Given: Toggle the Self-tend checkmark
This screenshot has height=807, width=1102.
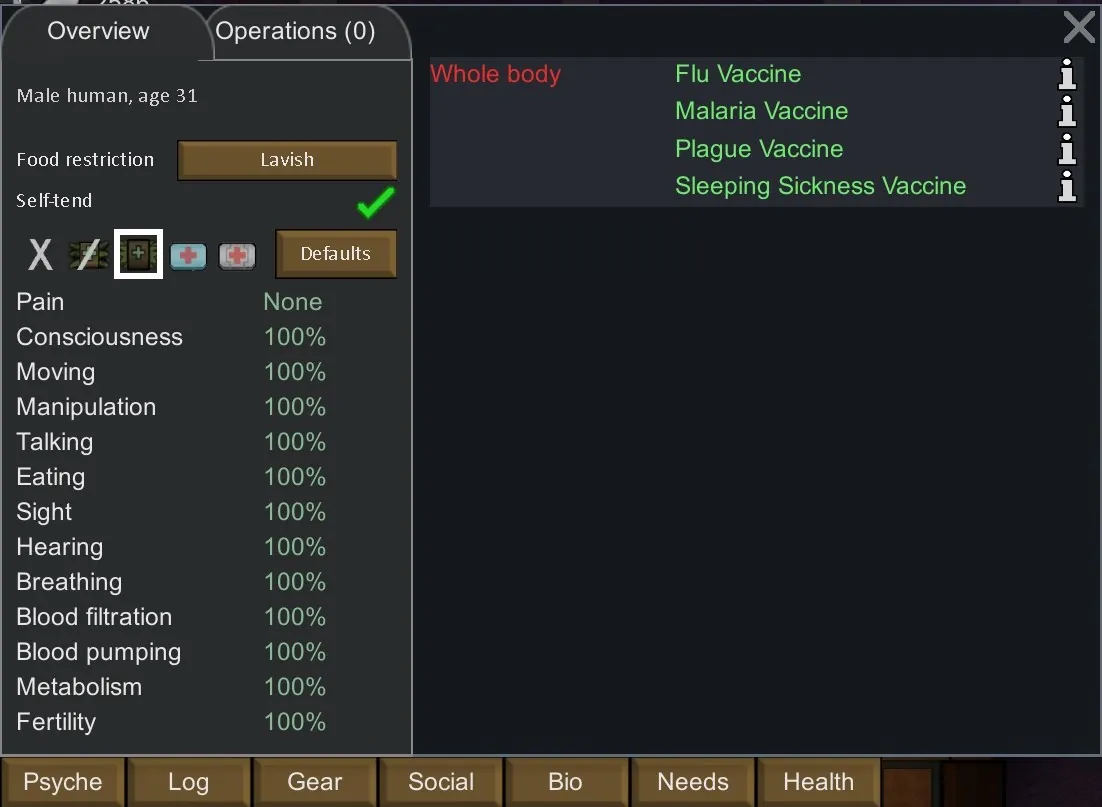Looking at the screenshot, I should point(376,203).
